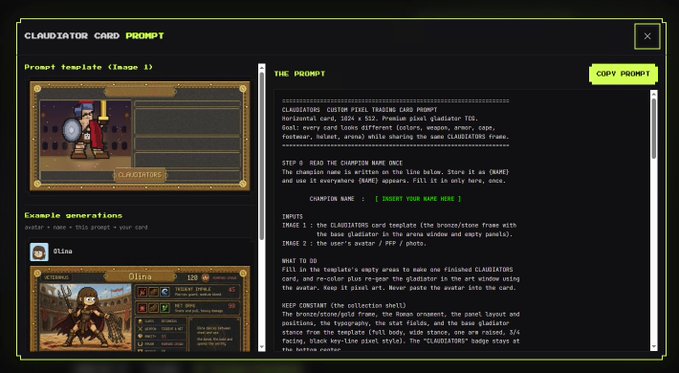Click the "Olina" name next to avatar
Viewport: 679px width, 373px height.
pos(63,251)
